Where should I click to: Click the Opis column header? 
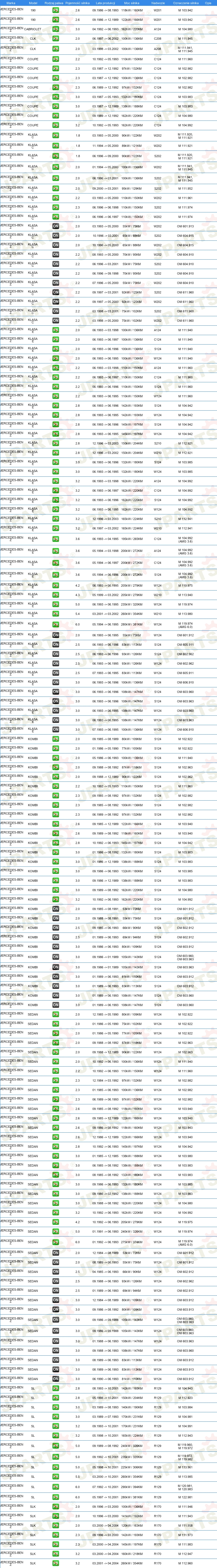[x=208, y=3]
